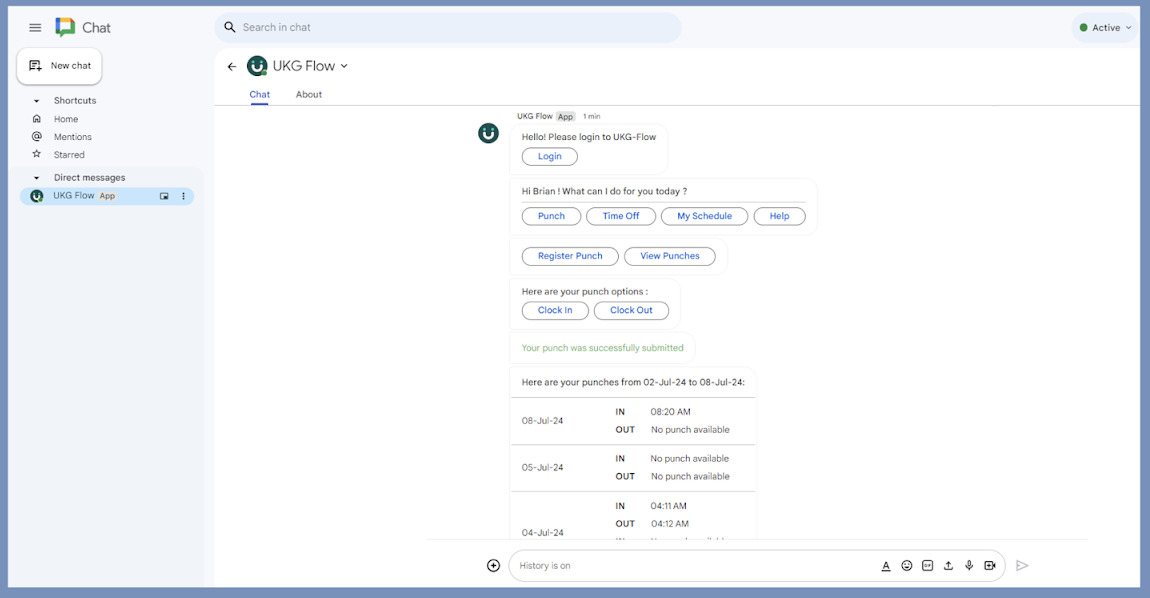Click the plus icon beside message box
Image resolution: width=1150 pixels, height=598 pixels.
coord(493,566)
